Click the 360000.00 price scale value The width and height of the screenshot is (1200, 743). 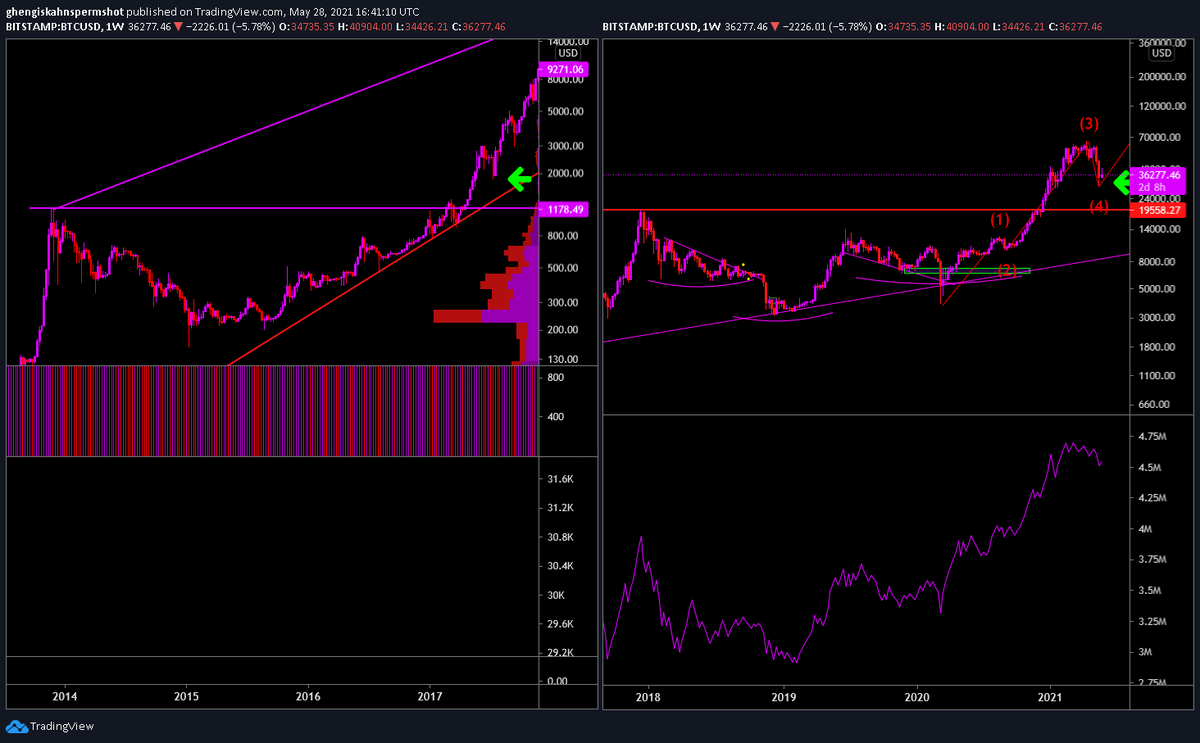tap(1162, 45)
